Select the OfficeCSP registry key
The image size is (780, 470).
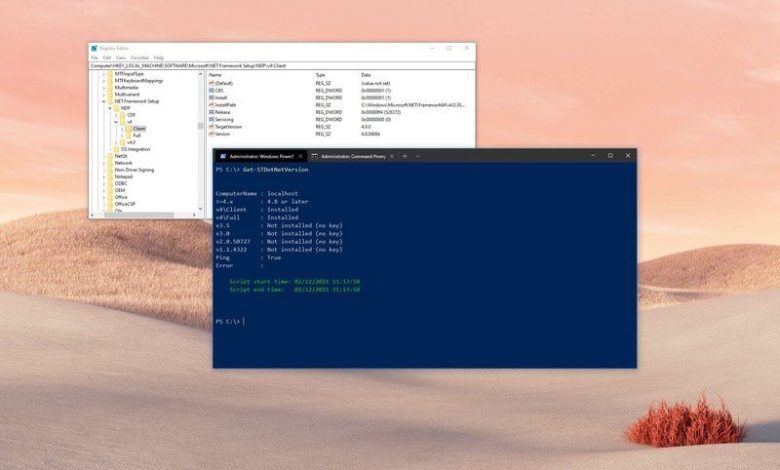[125, 204]
